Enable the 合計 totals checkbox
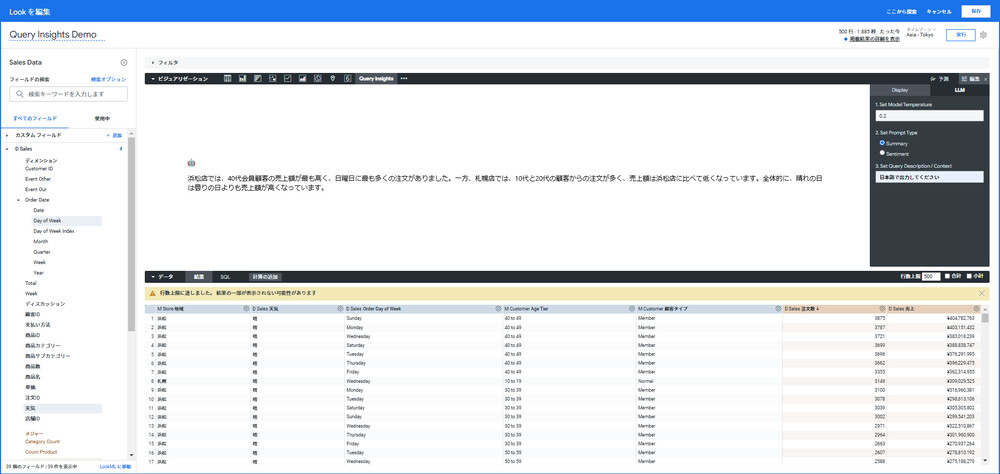This screenshot has width=1000, height=474. click(x=947, y=275)
